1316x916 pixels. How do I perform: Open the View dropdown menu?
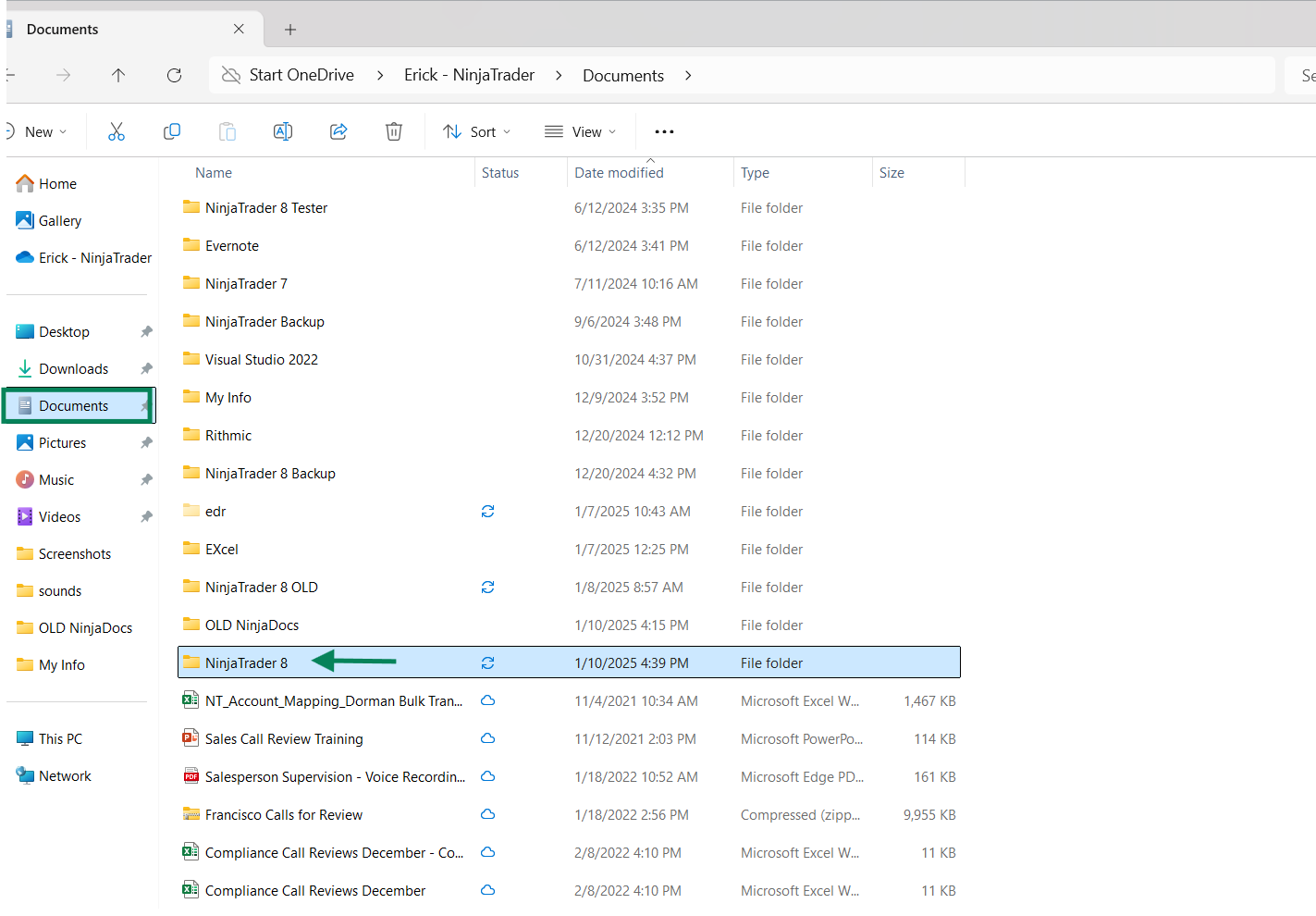580,131
